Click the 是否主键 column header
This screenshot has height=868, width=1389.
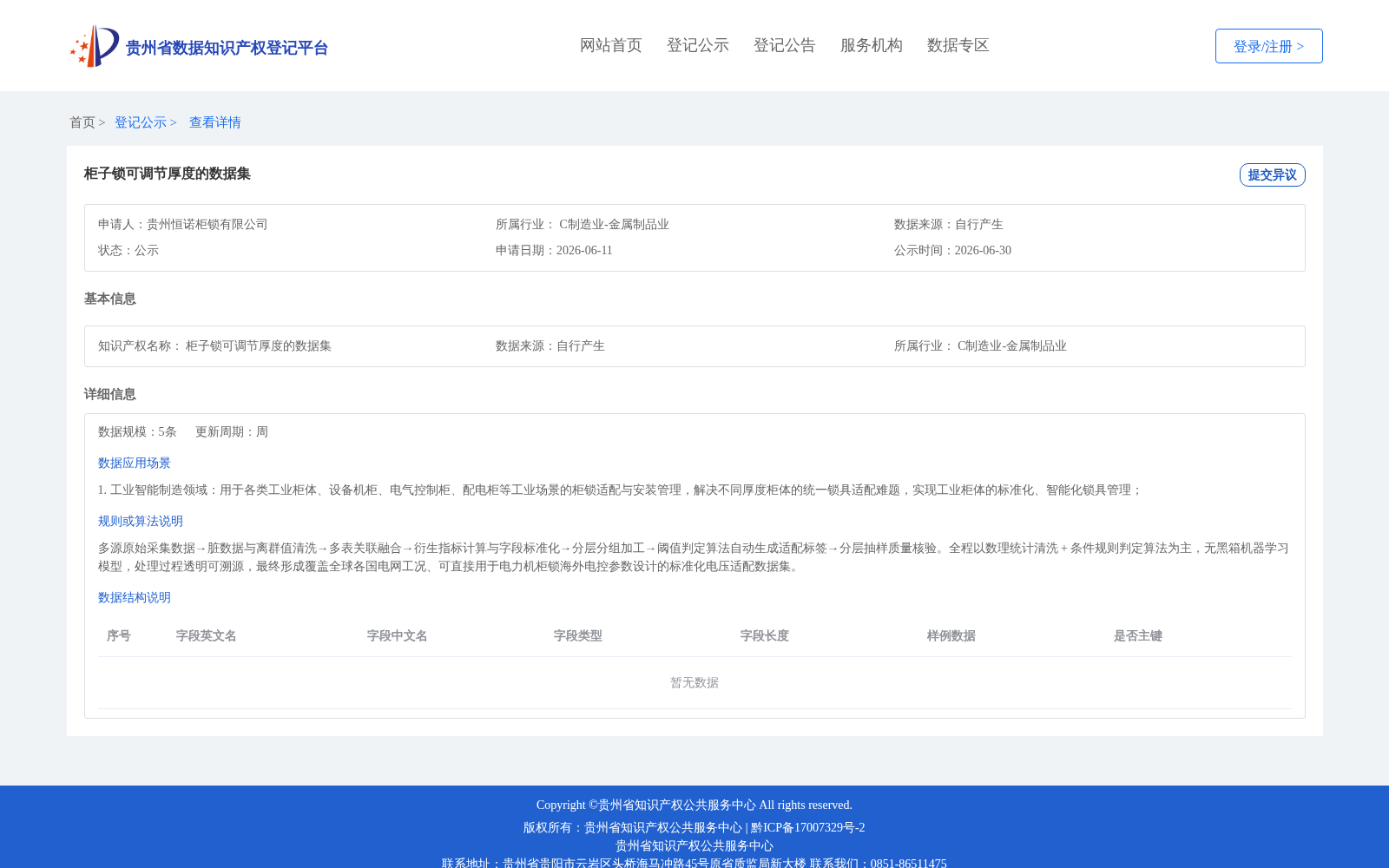(1138, 635)
